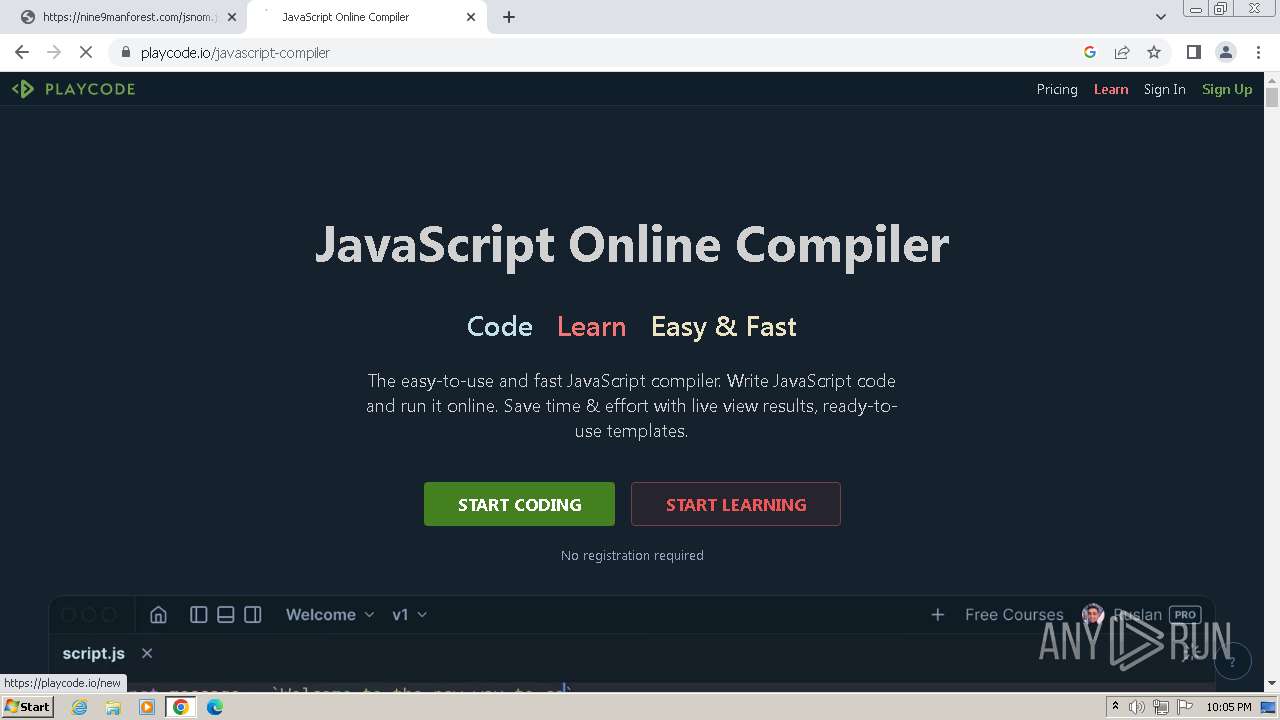Toggle the bottom panel layout icon
Viewport: 1280px width, 720px height.
[226, 615]
